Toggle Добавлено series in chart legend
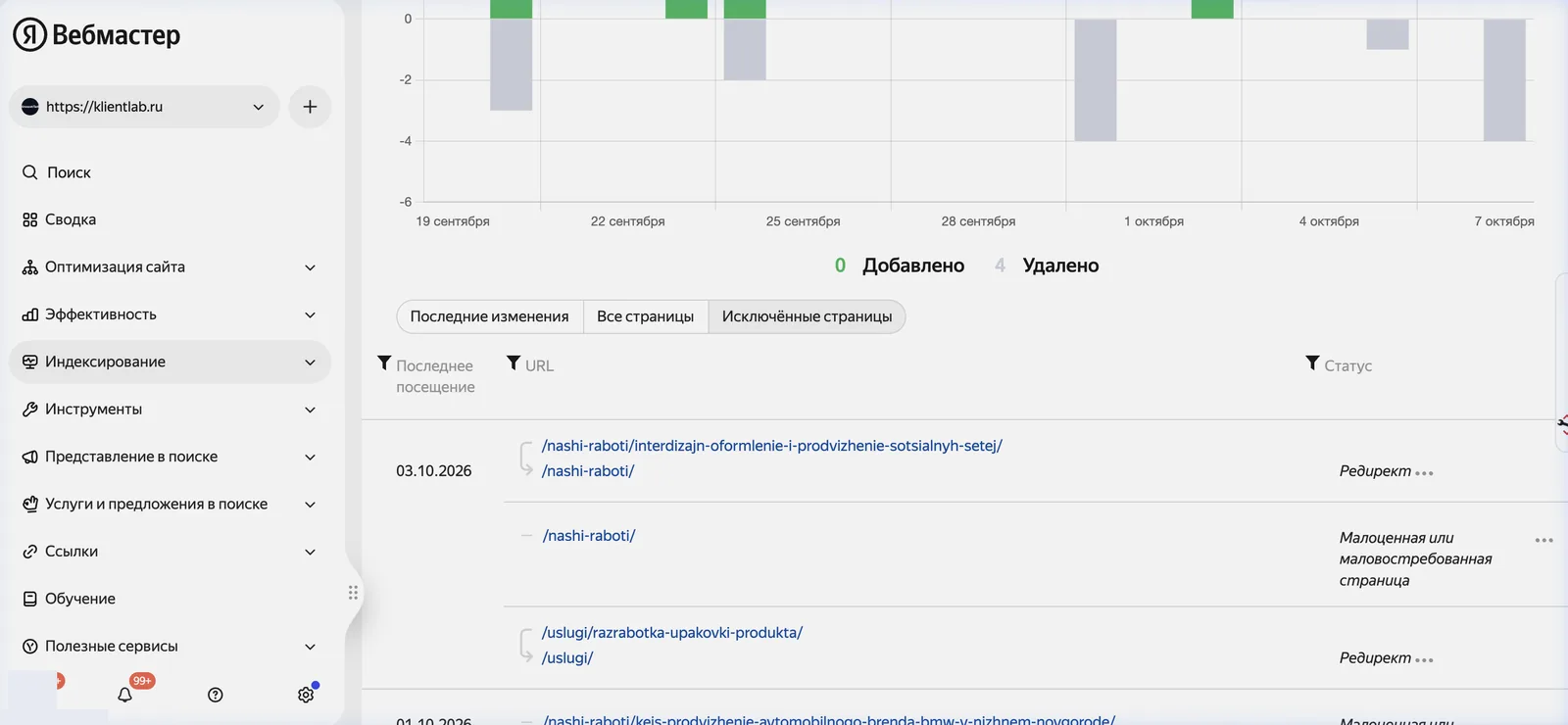This screenshot has width=1568, height=725. (x=900, y=266)
